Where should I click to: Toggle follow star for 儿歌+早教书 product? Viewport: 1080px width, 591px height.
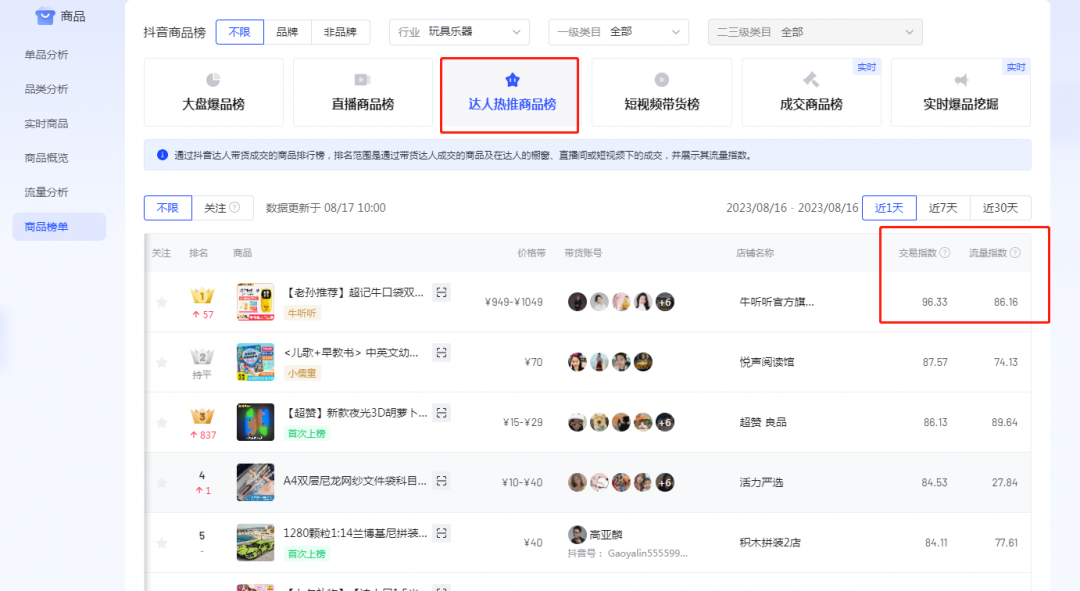[162, 362]
